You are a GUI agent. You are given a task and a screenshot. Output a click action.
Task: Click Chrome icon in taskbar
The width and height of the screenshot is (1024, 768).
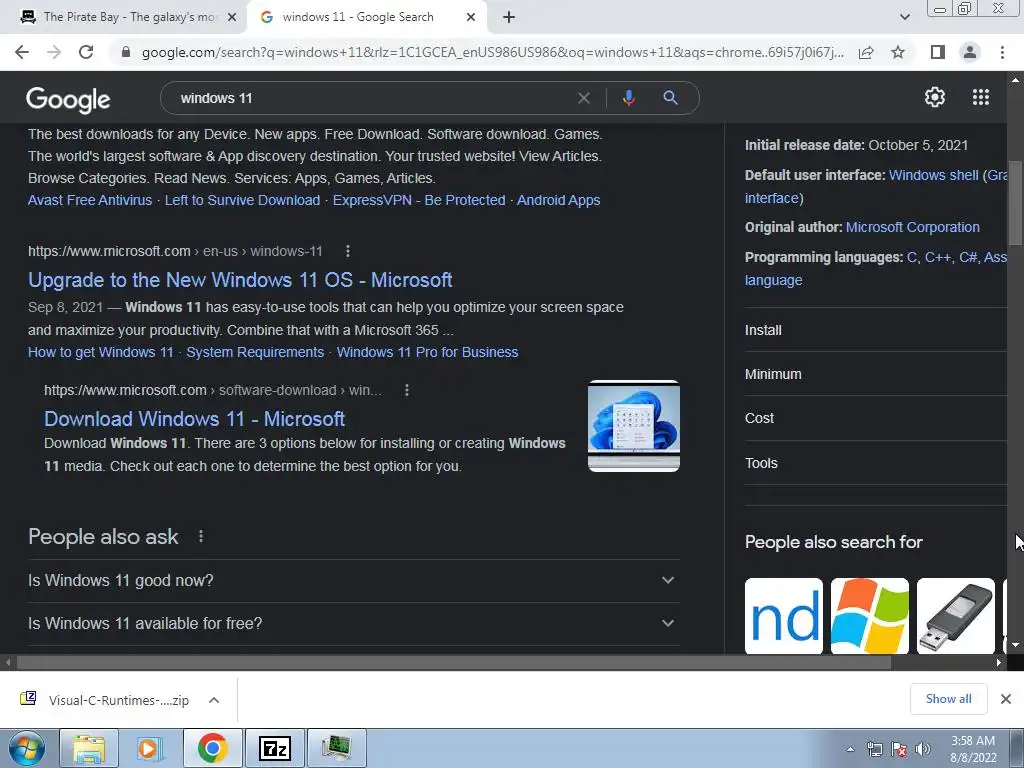pos(212,748)
